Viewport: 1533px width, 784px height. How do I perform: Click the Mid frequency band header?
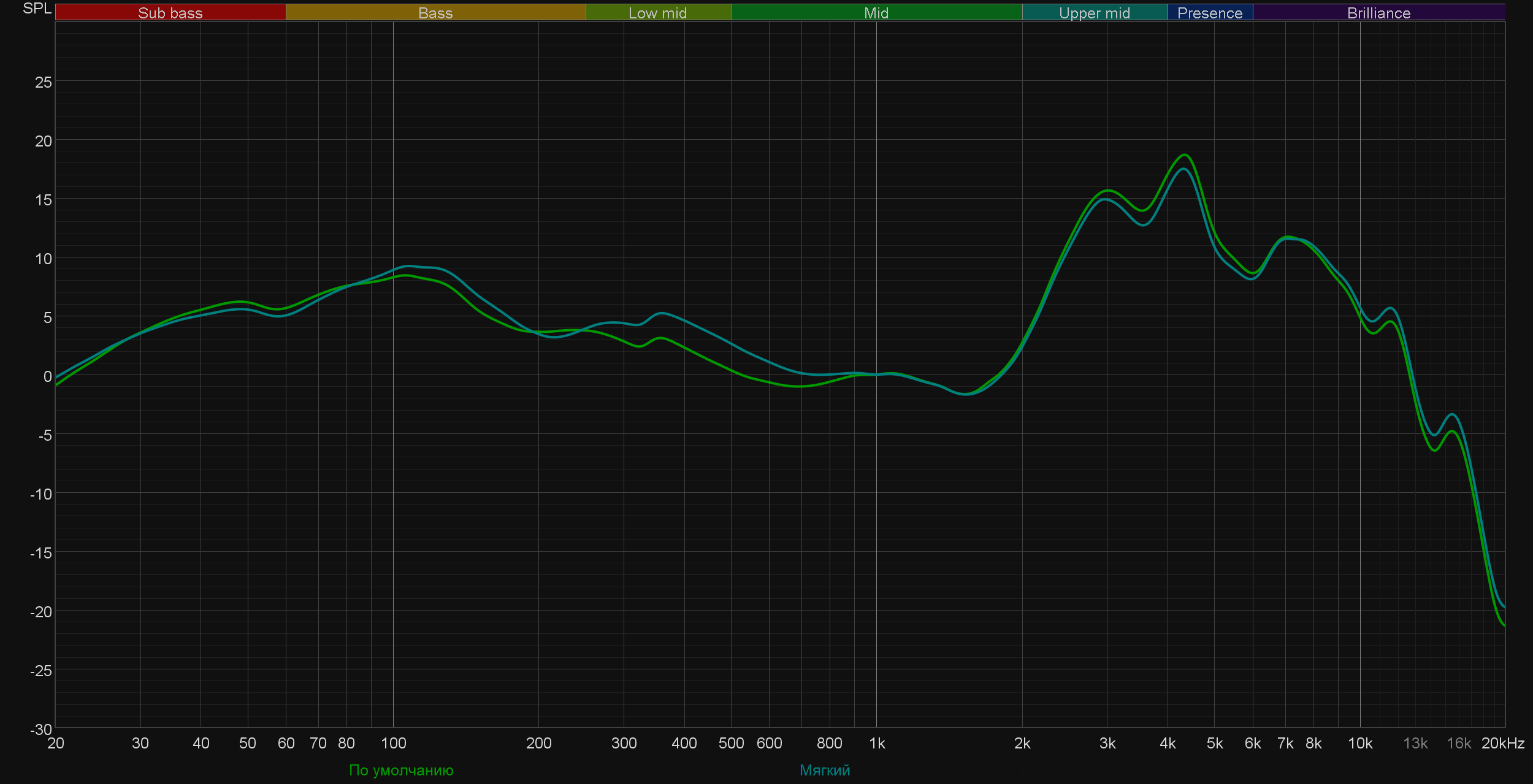click(876, 13)
